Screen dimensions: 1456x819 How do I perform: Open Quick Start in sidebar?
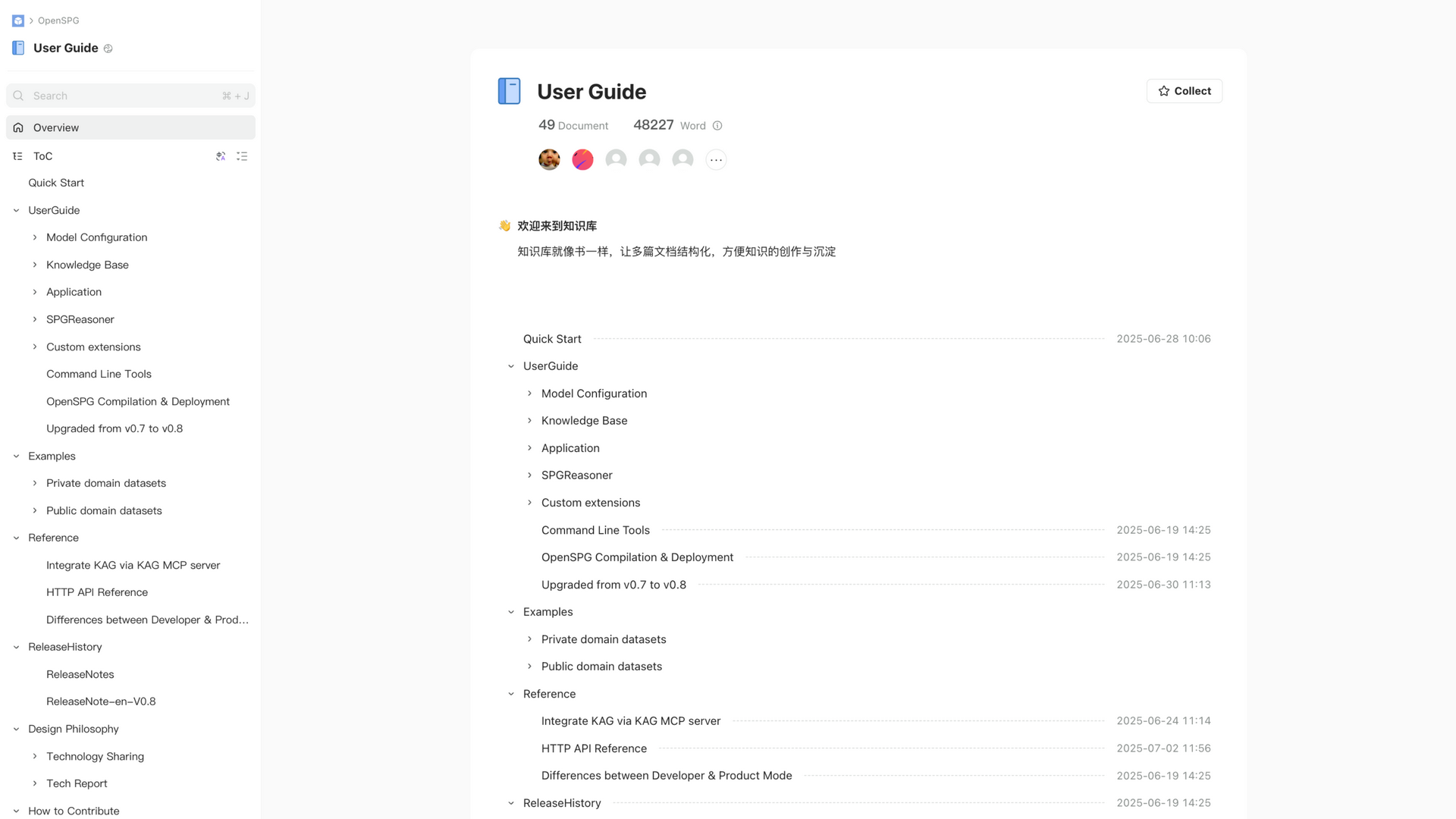[x=56, y=183]
